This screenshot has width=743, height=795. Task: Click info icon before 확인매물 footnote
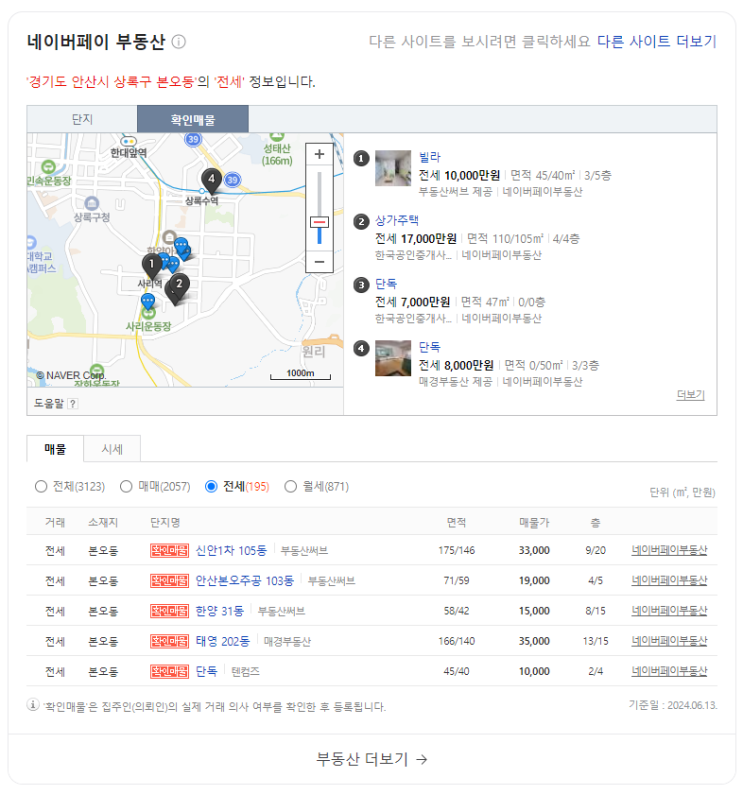33,705
